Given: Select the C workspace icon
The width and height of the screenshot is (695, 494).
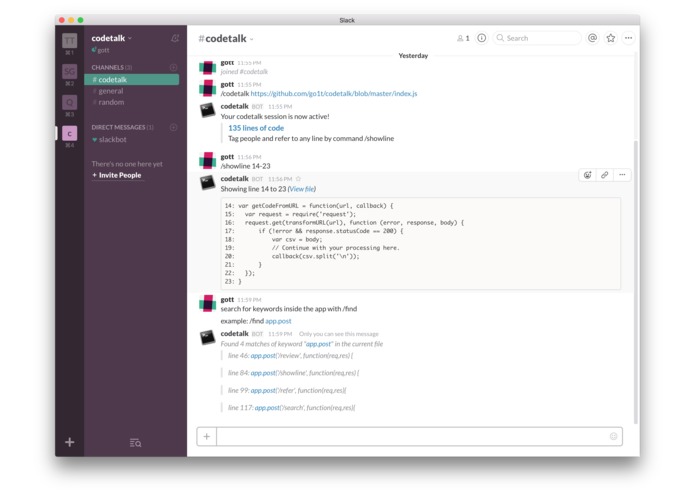Looking at the screenshot, I should click(x=70, y=133).
